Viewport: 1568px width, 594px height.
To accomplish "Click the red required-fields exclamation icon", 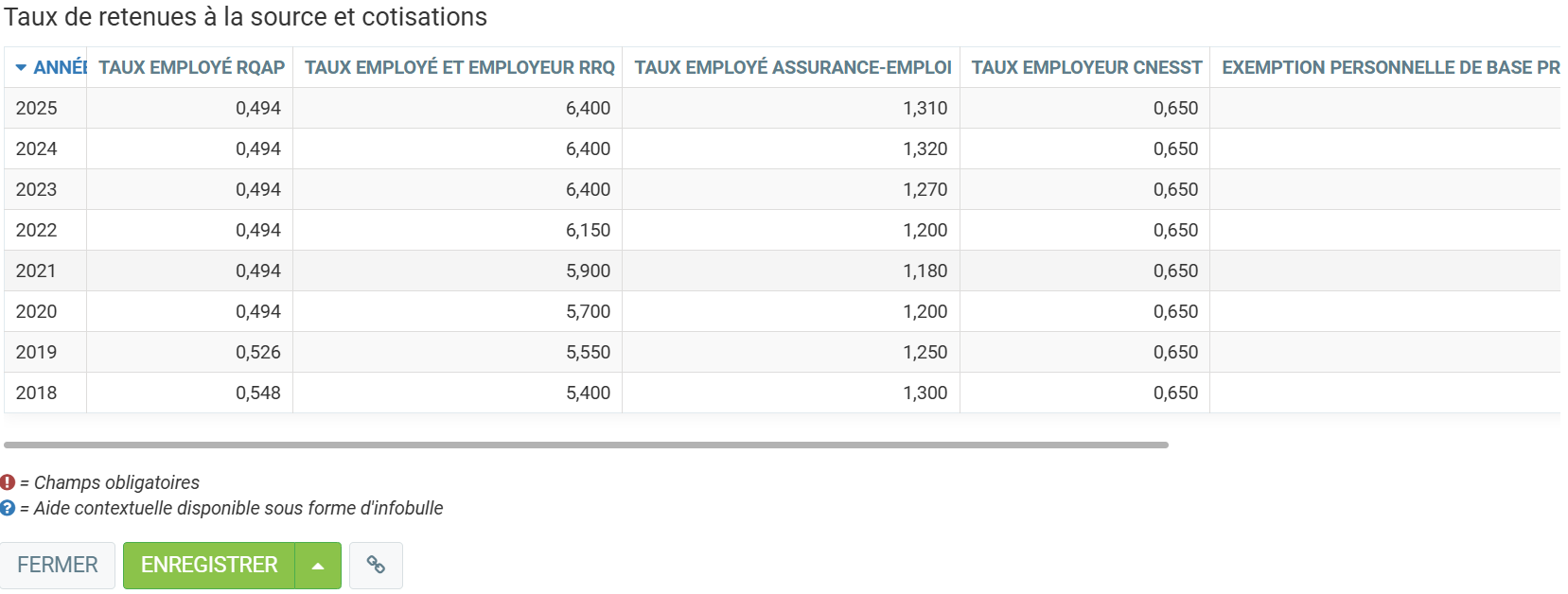I will 8,482.
